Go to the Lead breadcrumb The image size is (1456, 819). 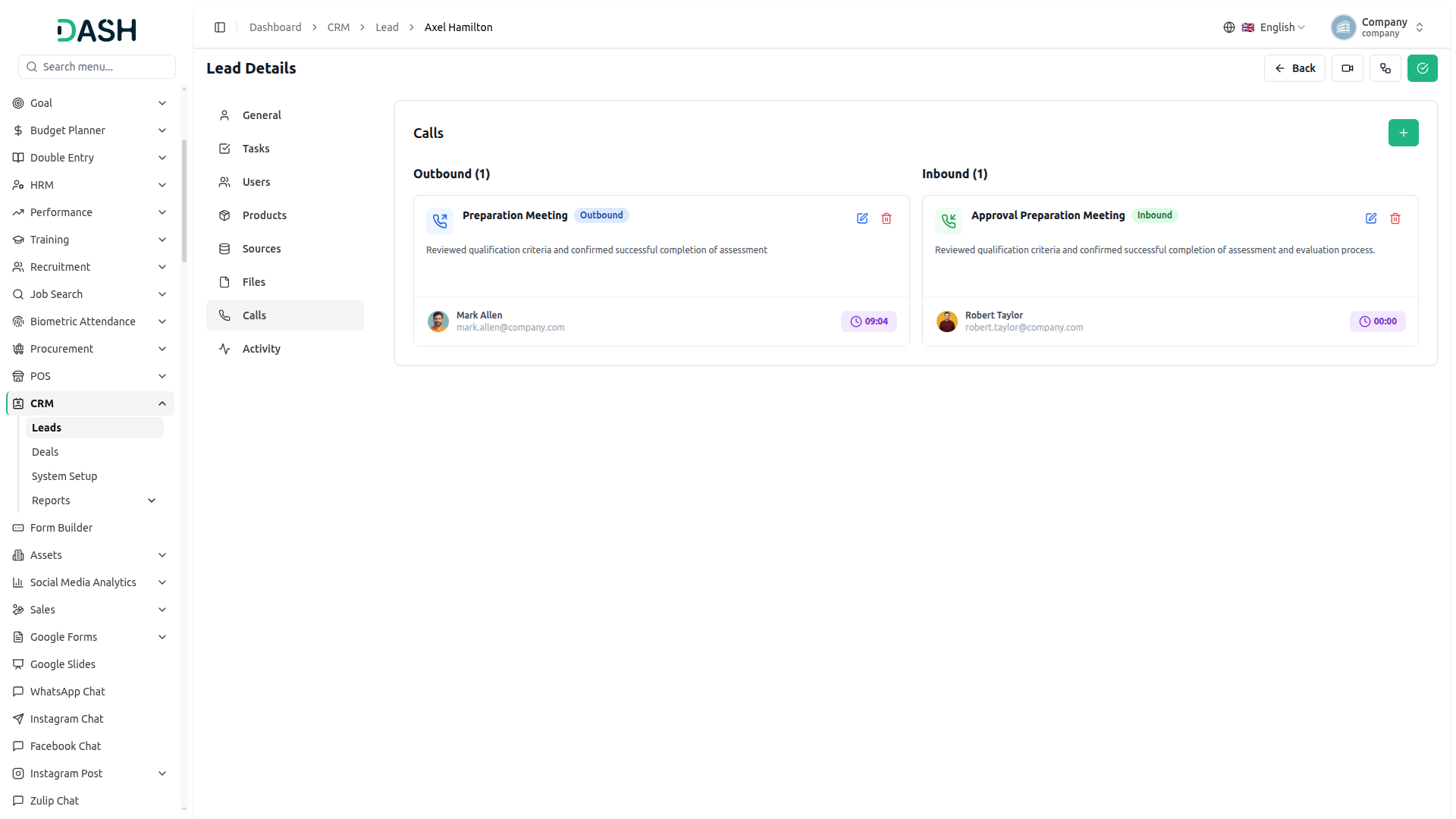point(387,27)
